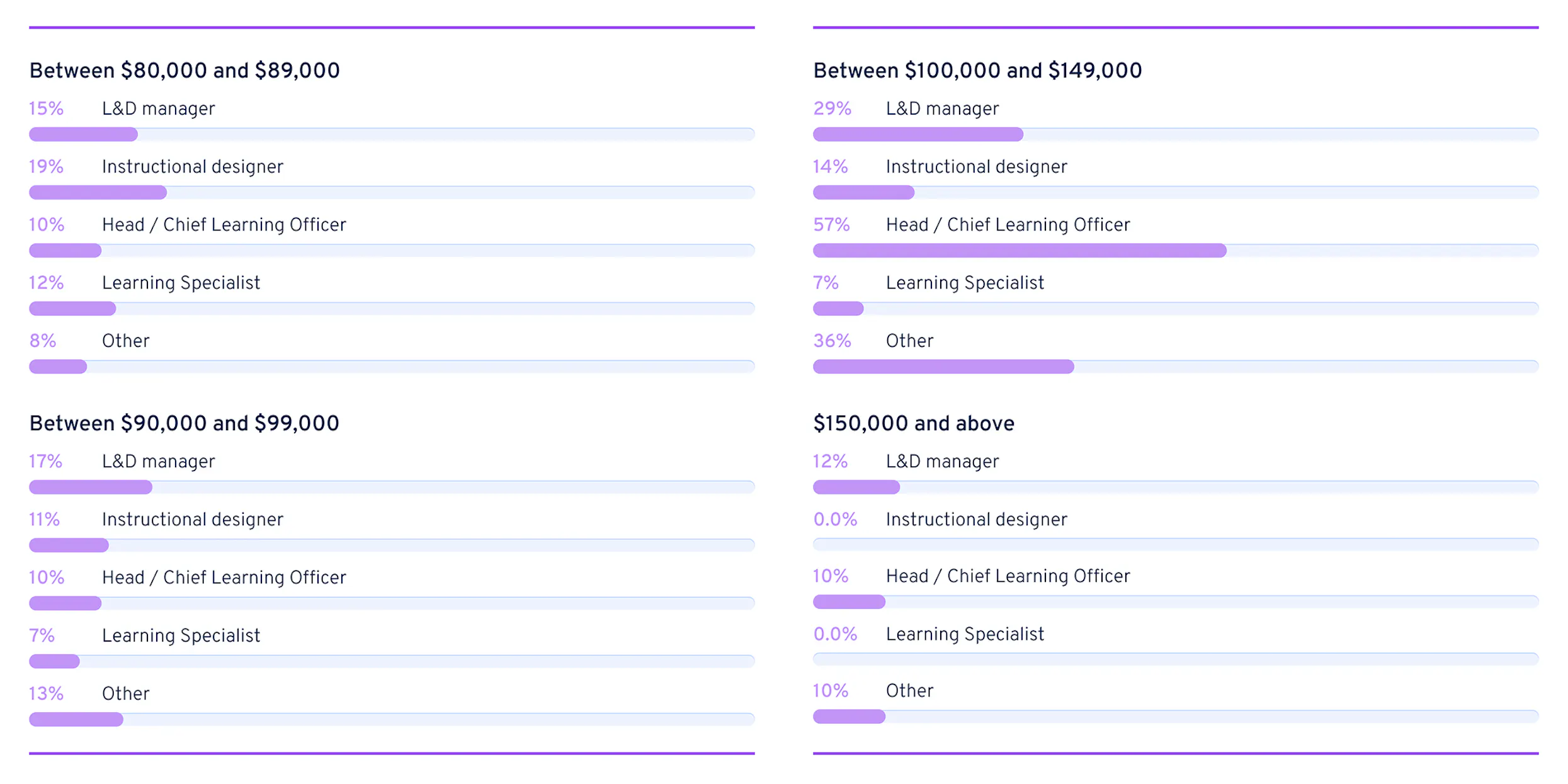Image resolution: width=1568 pixels, height=784 pixels.
Task: Click the 17% L&D manager progress bar
Action: coord(392,487)
